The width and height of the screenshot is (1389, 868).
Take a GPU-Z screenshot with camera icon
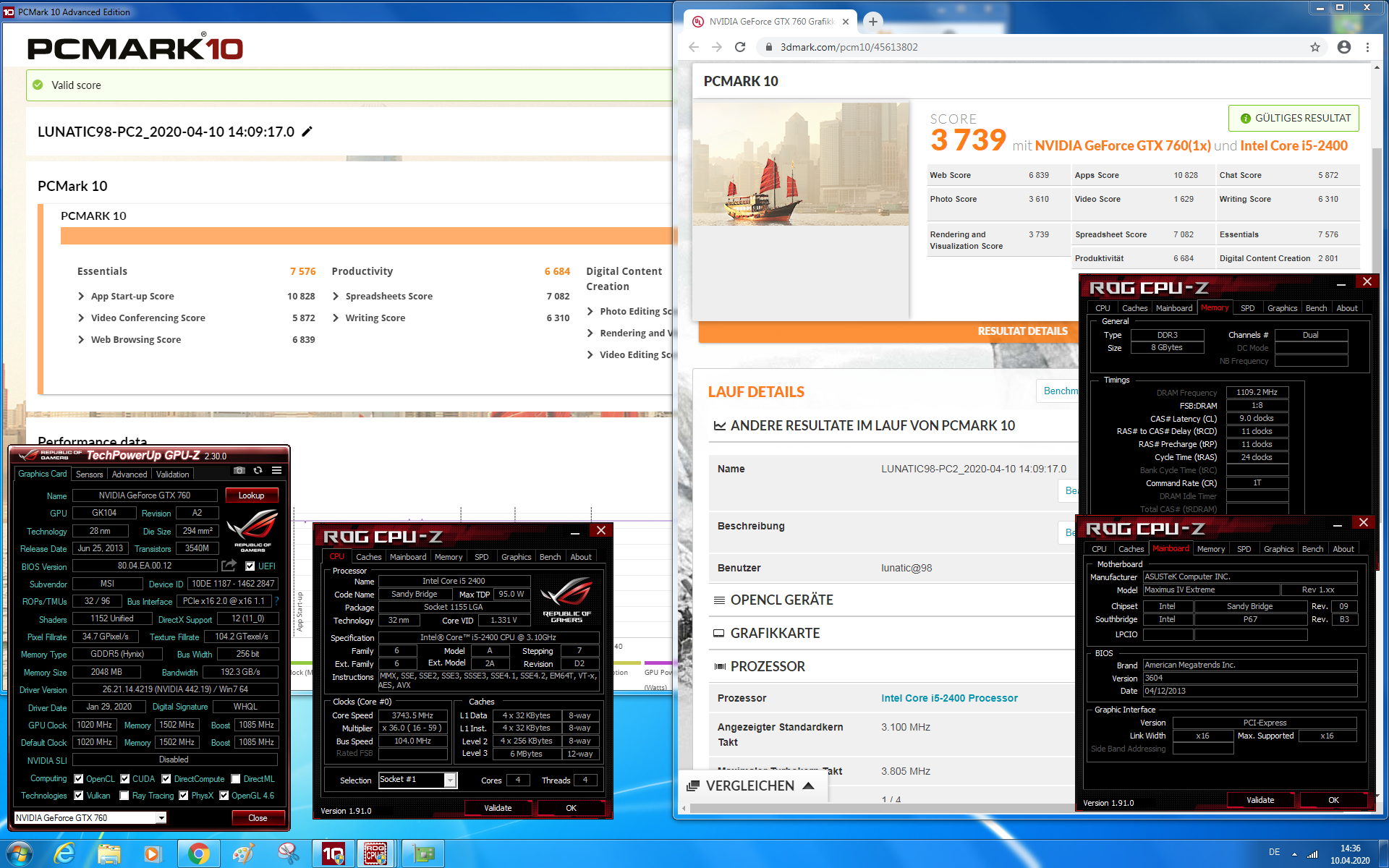click(x=239, y=470)
